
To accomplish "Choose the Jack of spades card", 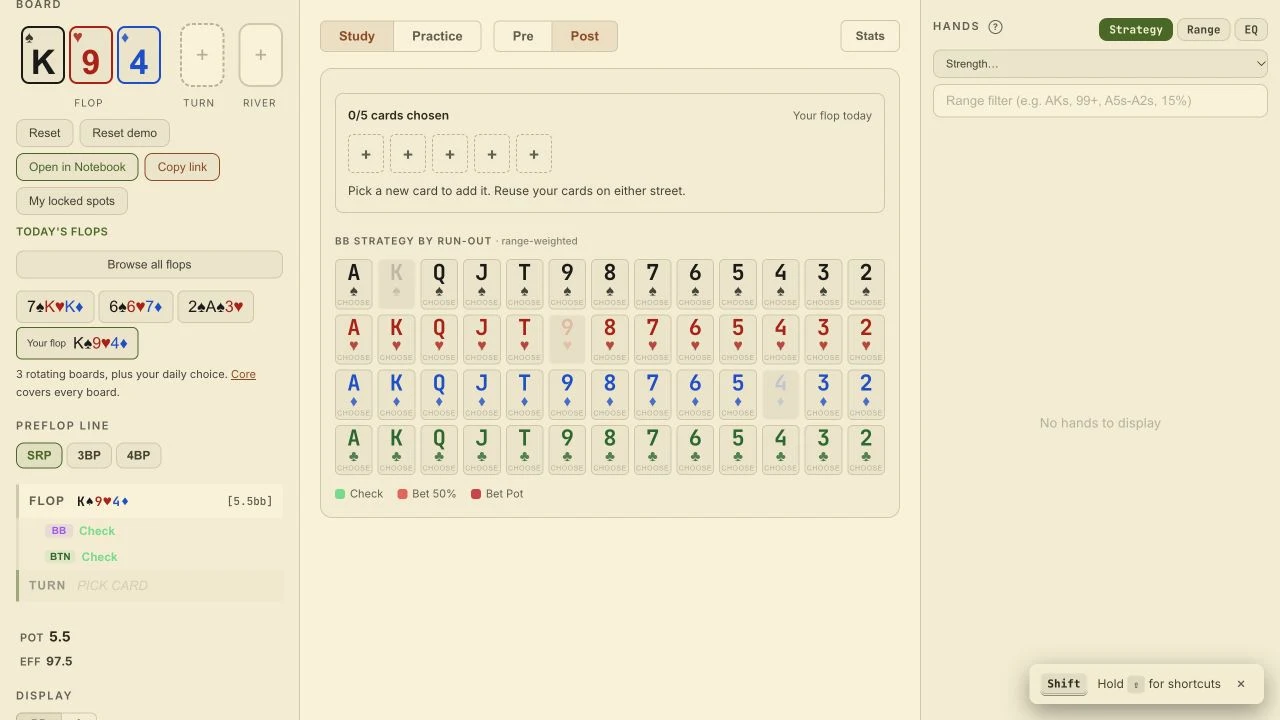I will [x=481, y=284].
